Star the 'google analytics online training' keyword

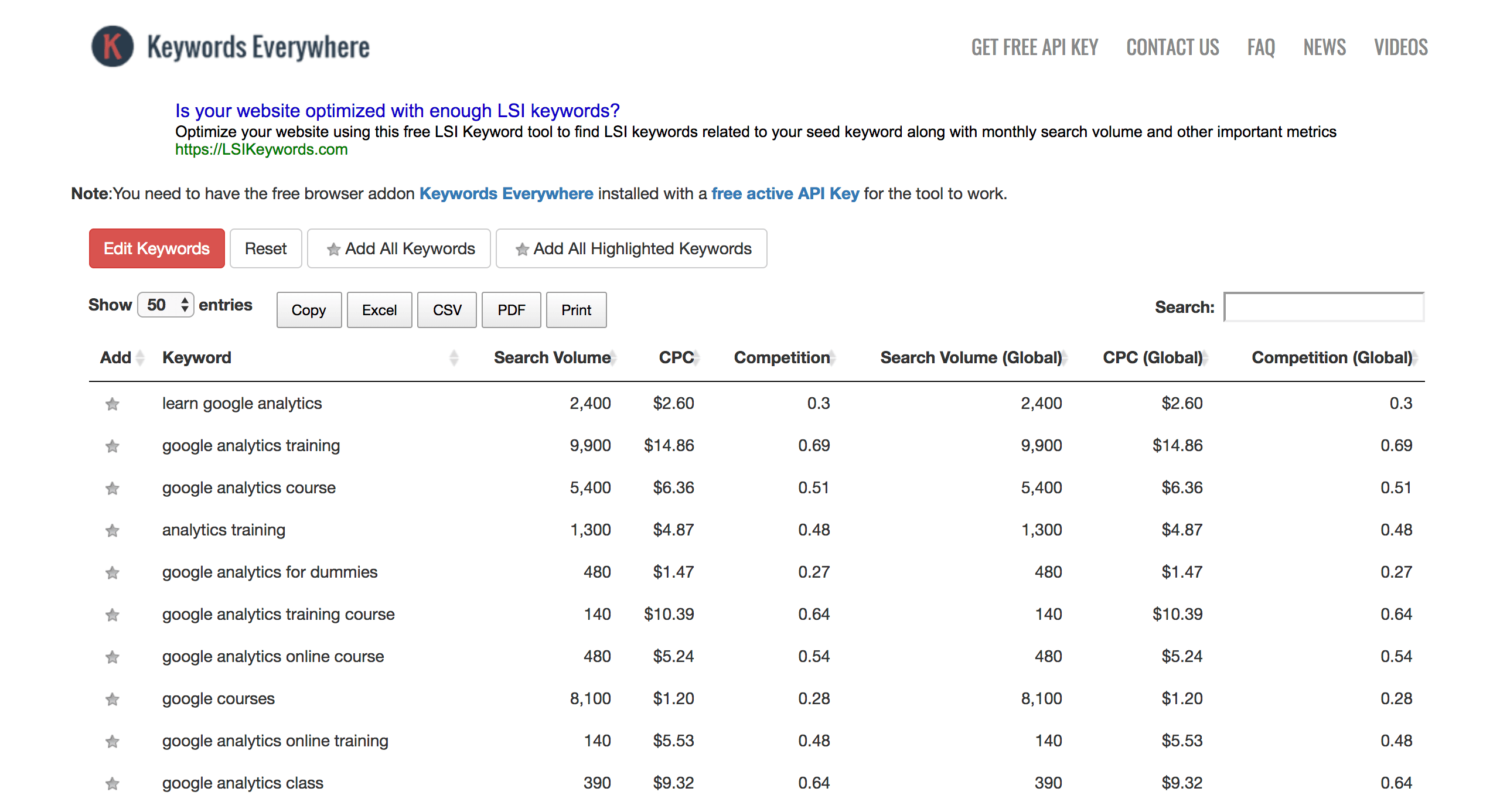[x=112, y=741]
